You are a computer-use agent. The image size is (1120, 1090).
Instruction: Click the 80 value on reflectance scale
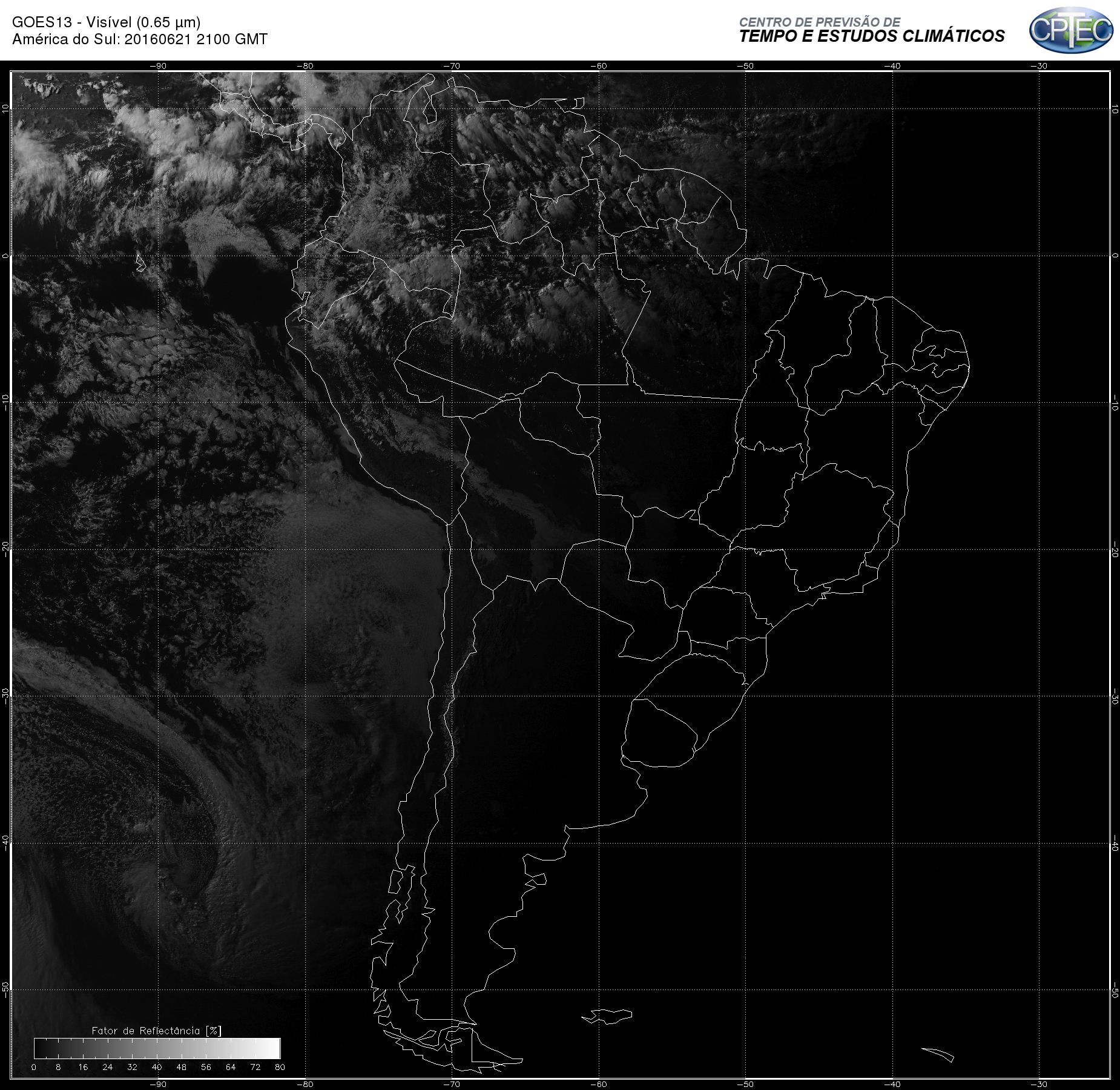coord(280,1067)
